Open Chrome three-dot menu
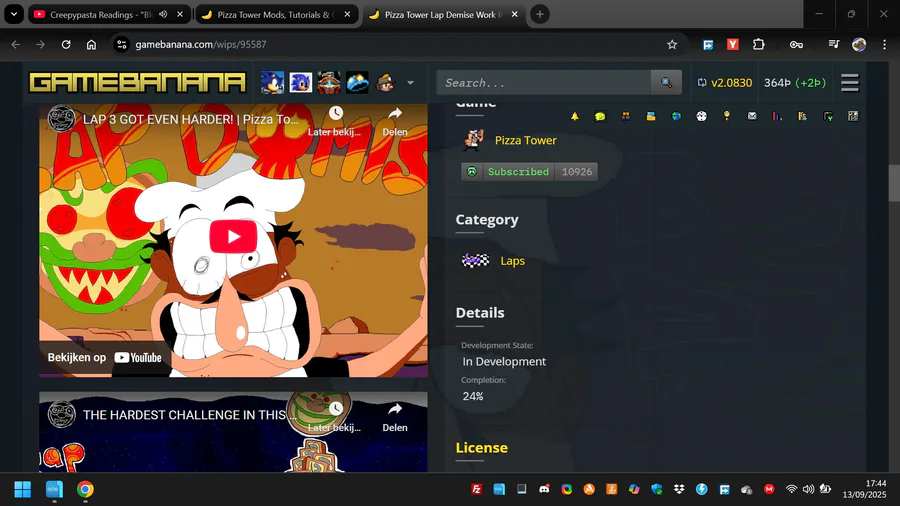The image size is (900, 506). (884, 44)
